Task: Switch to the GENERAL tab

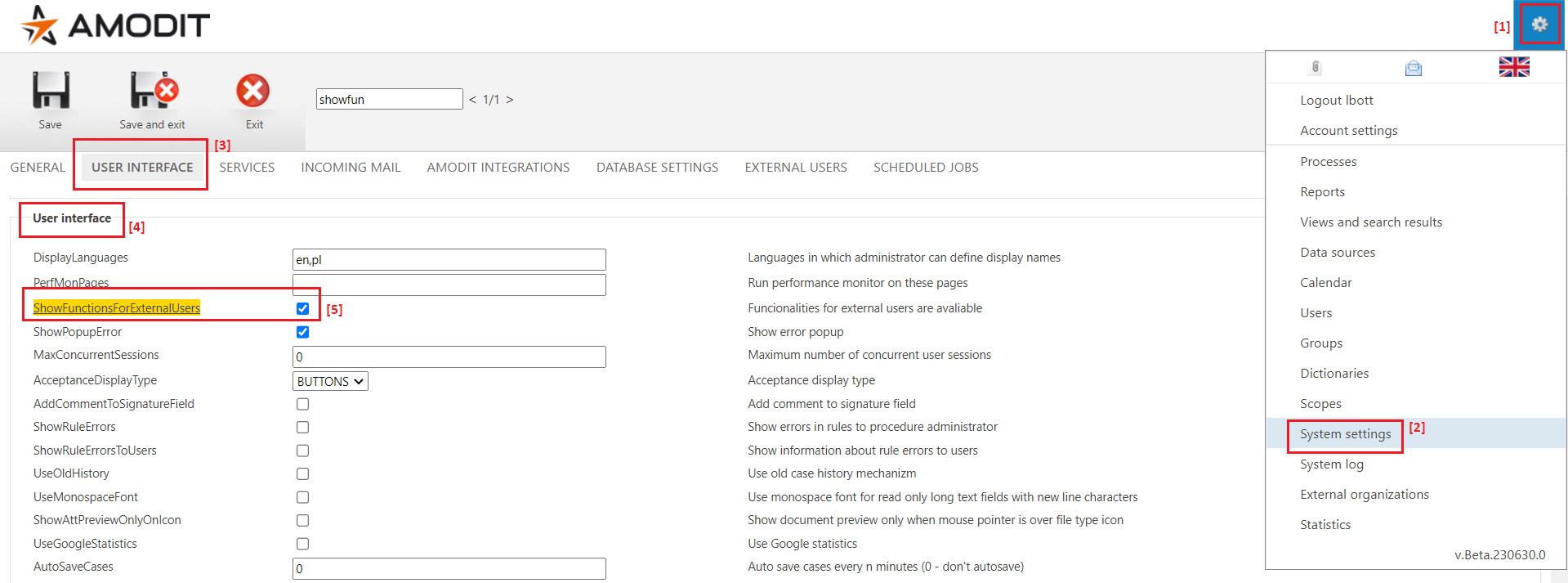Action: coord(38,167)
